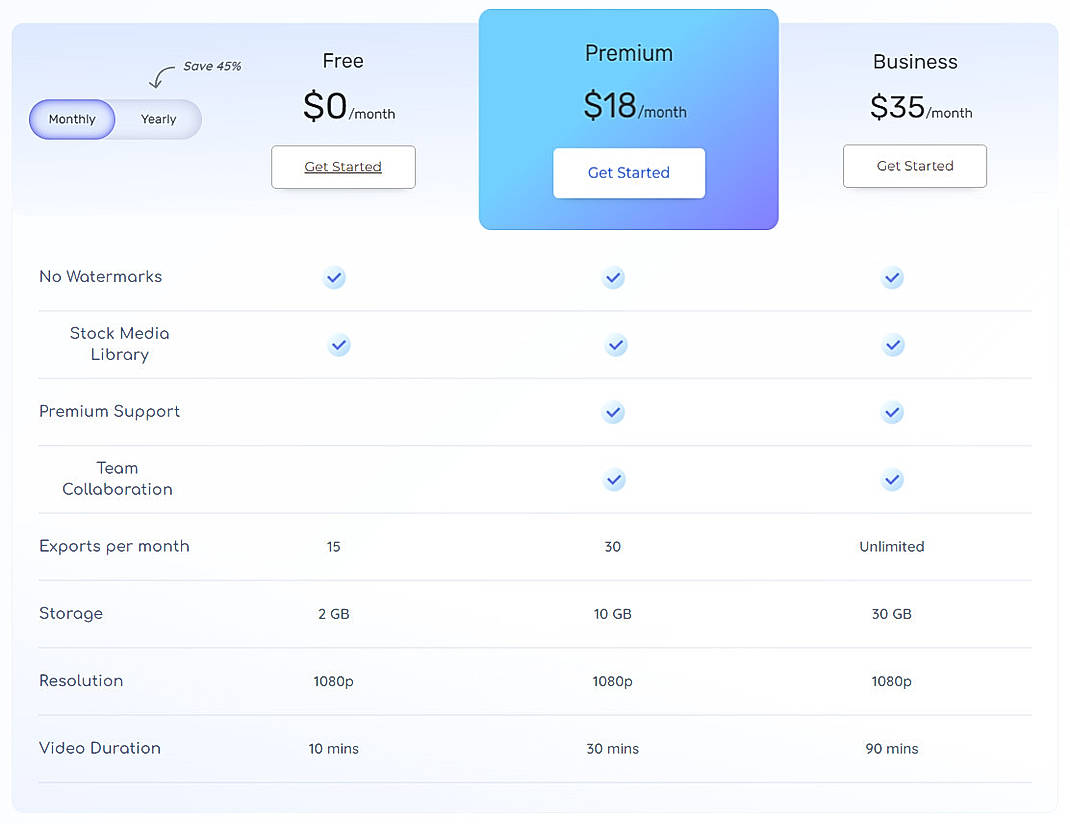Click the Team Collaboration checkmark under Business
This screenshot has height=824, width=1070.
[892, 479]
